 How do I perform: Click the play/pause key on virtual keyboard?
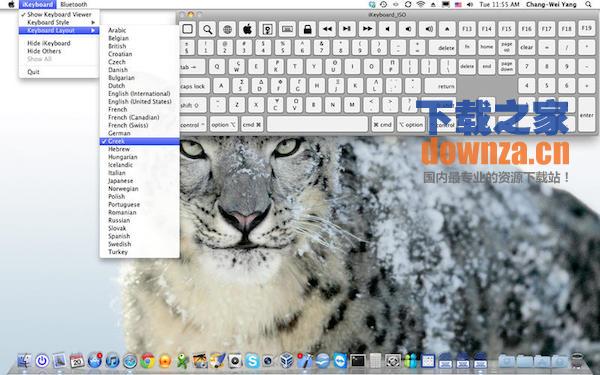click(x=347, y=29)
